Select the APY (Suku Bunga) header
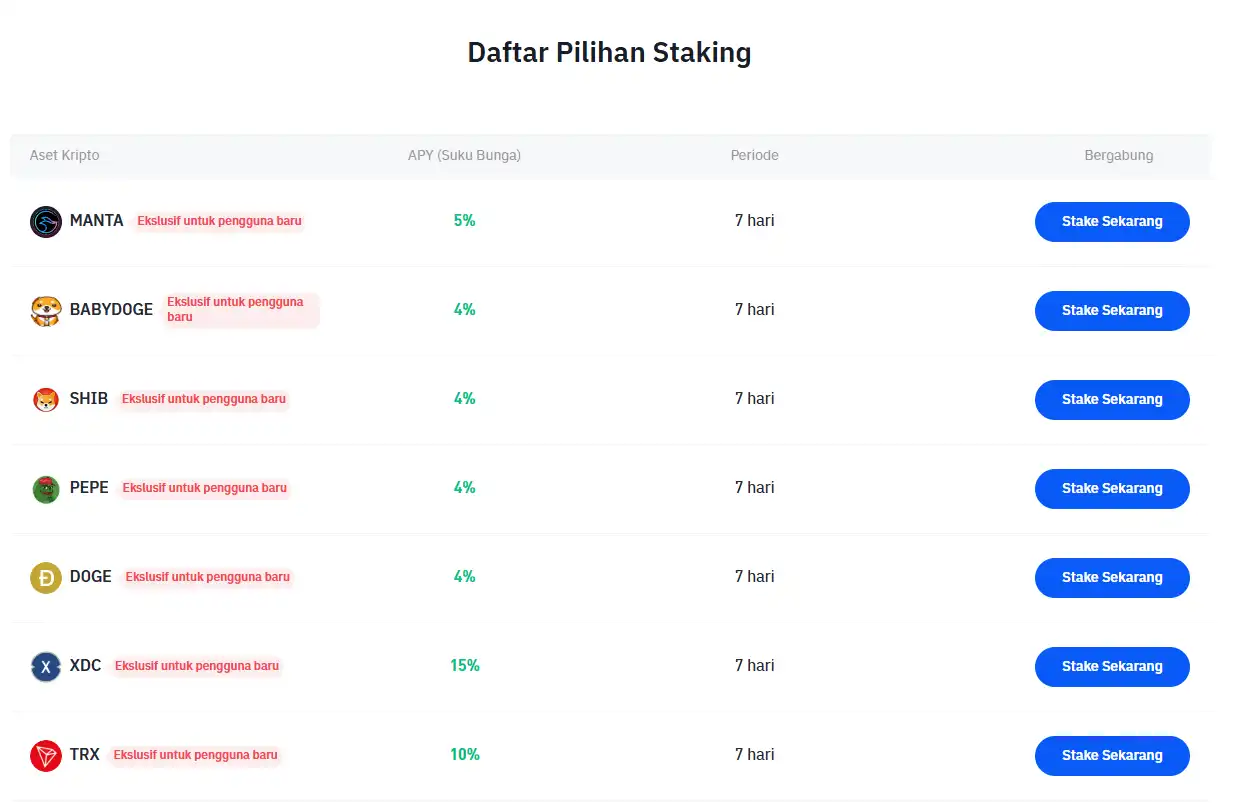 pyautogui.click(x=464, y=155)
